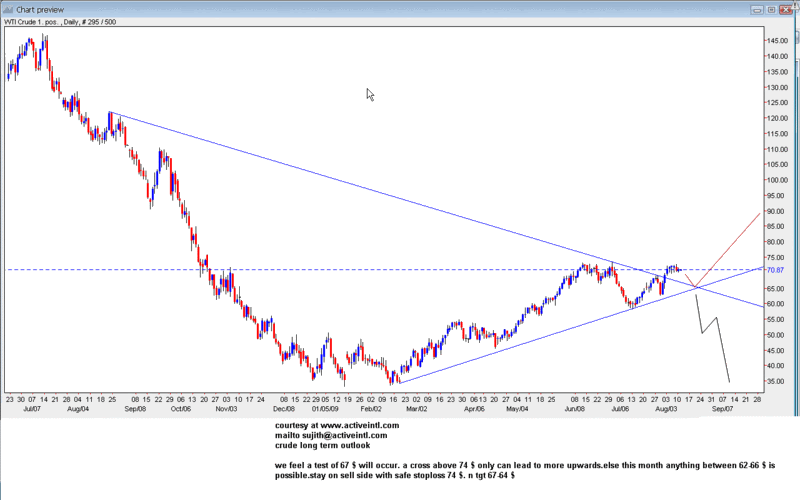Maximize the Chart preview window
Screen dimensions: 800x500
click(772, 7)
